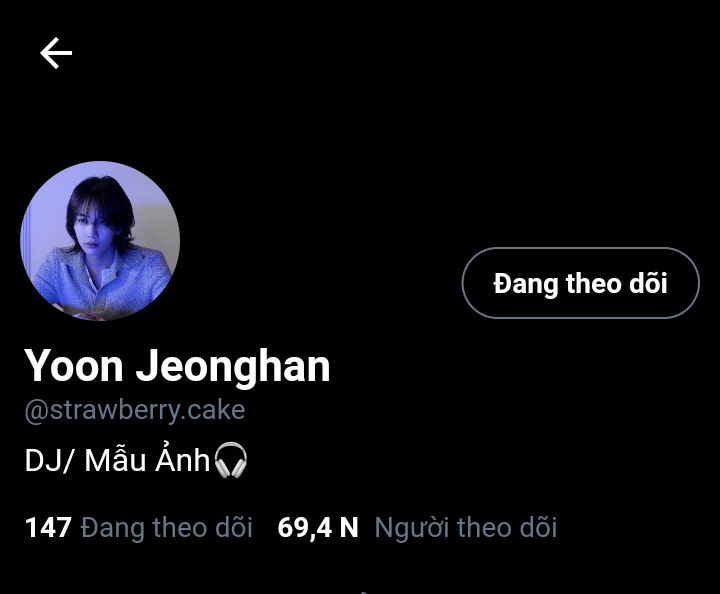Click the display name Yoon Jeonghan
This screenshot has height=594, width=720.
(177, 366)
